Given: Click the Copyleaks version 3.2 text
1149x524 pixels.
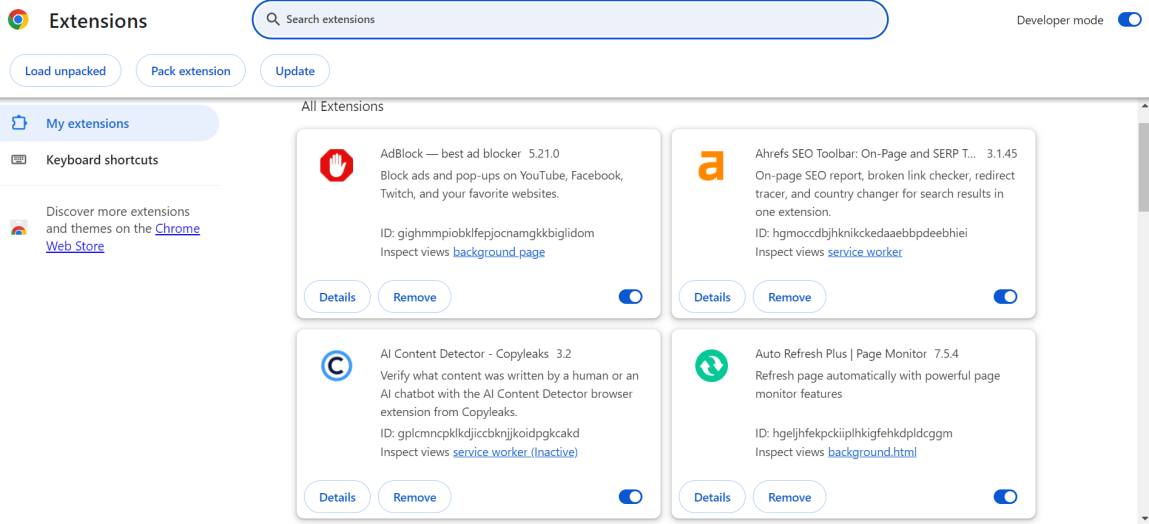Looking at the screenshot, I should pyautogui.click(x=564, y=354).
